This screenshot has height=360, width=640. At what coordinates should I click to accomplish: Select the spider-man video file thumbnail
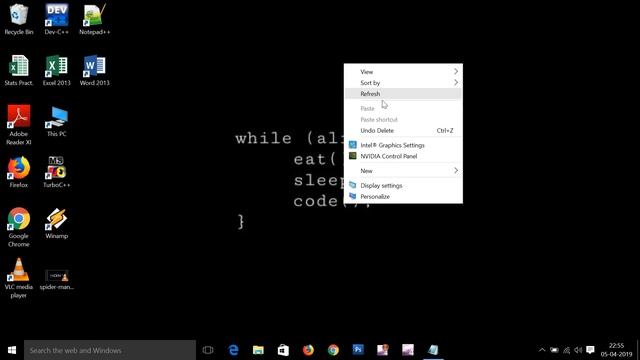click(x=57, y=280)
